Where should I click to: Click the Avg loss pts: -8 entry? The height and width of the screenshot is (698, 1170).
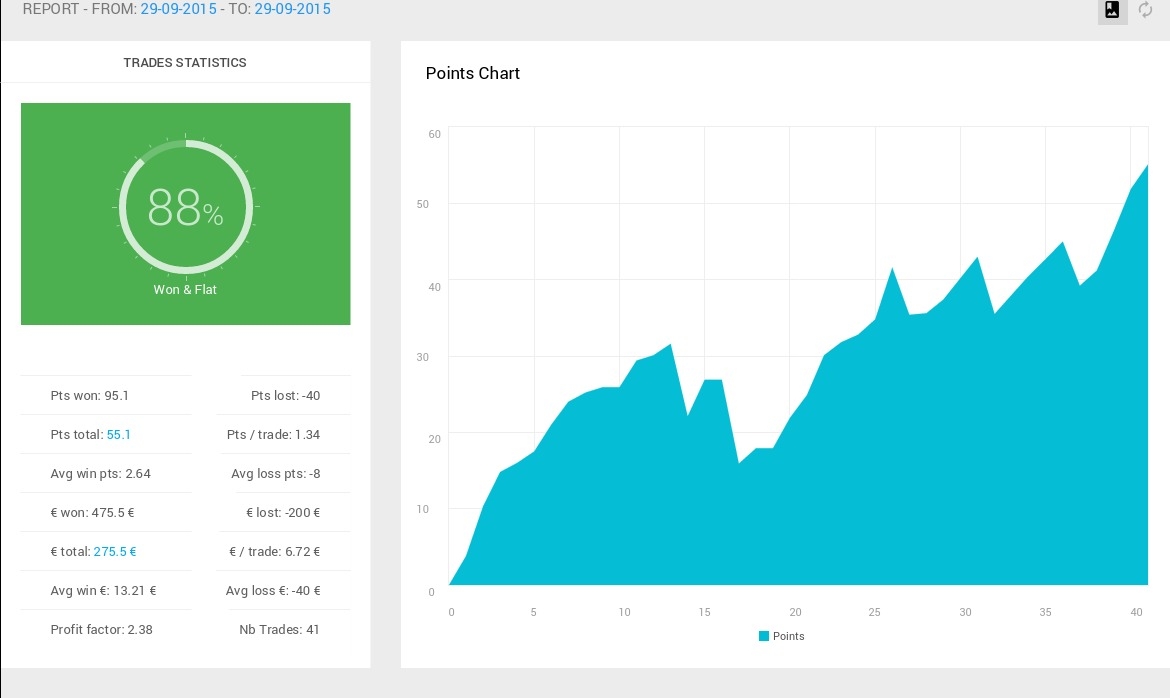pos(275,473)
